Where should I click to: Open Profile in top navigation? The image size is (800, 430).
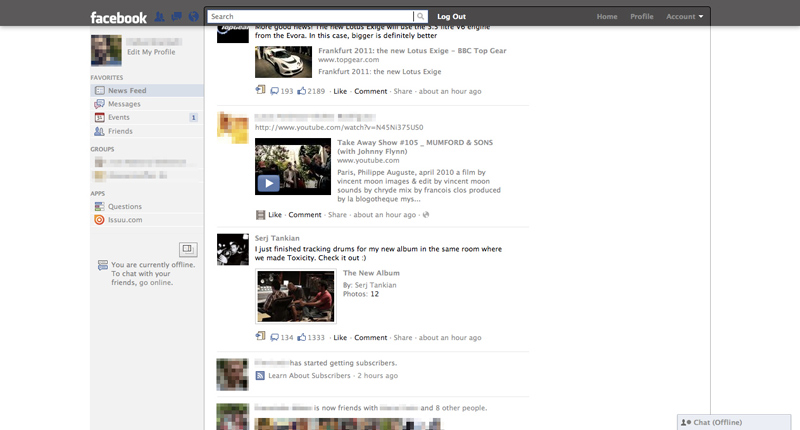click(642, 16)
